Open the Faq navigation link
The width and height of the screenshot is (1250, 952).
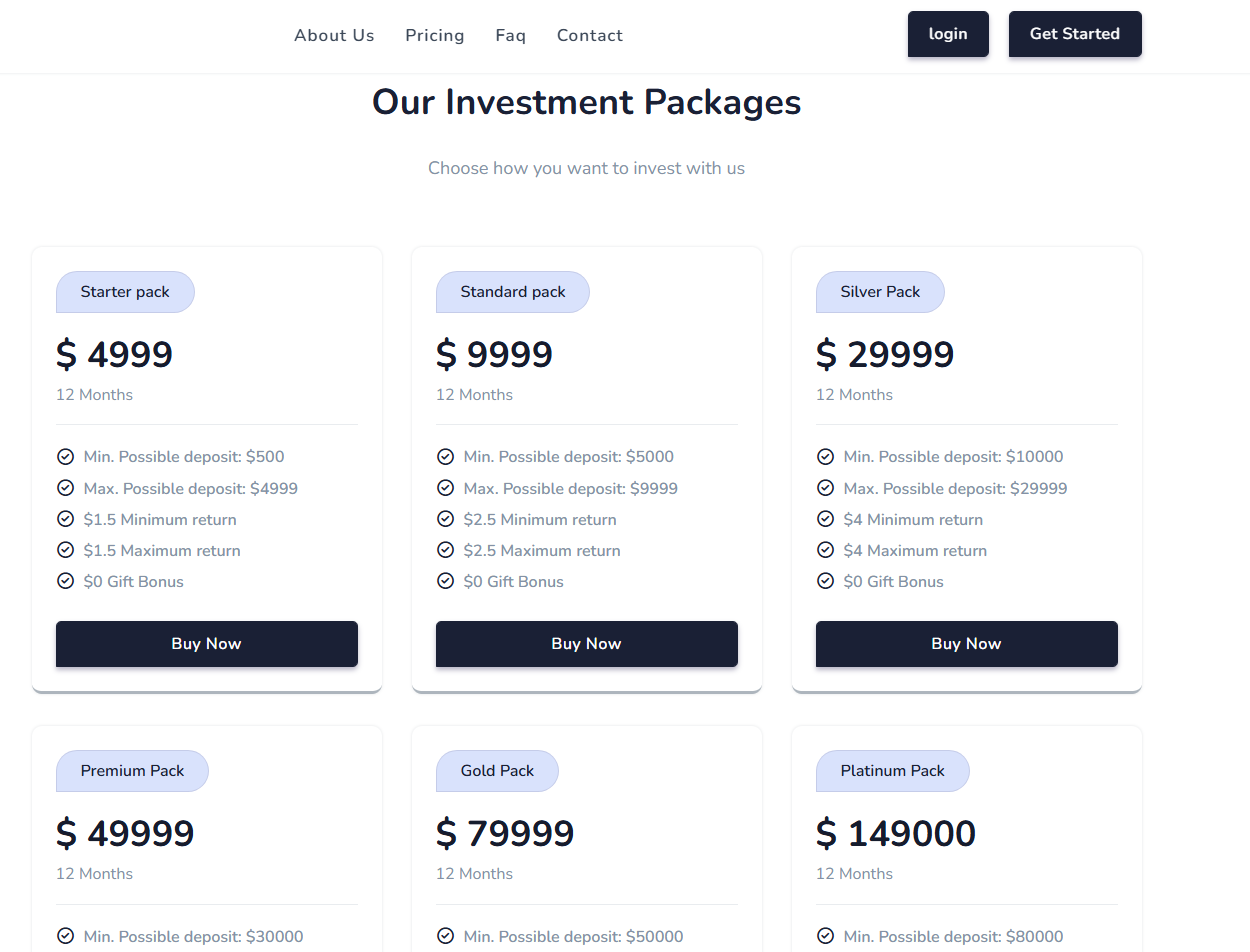pyautogui.click(x=510, y=35)
